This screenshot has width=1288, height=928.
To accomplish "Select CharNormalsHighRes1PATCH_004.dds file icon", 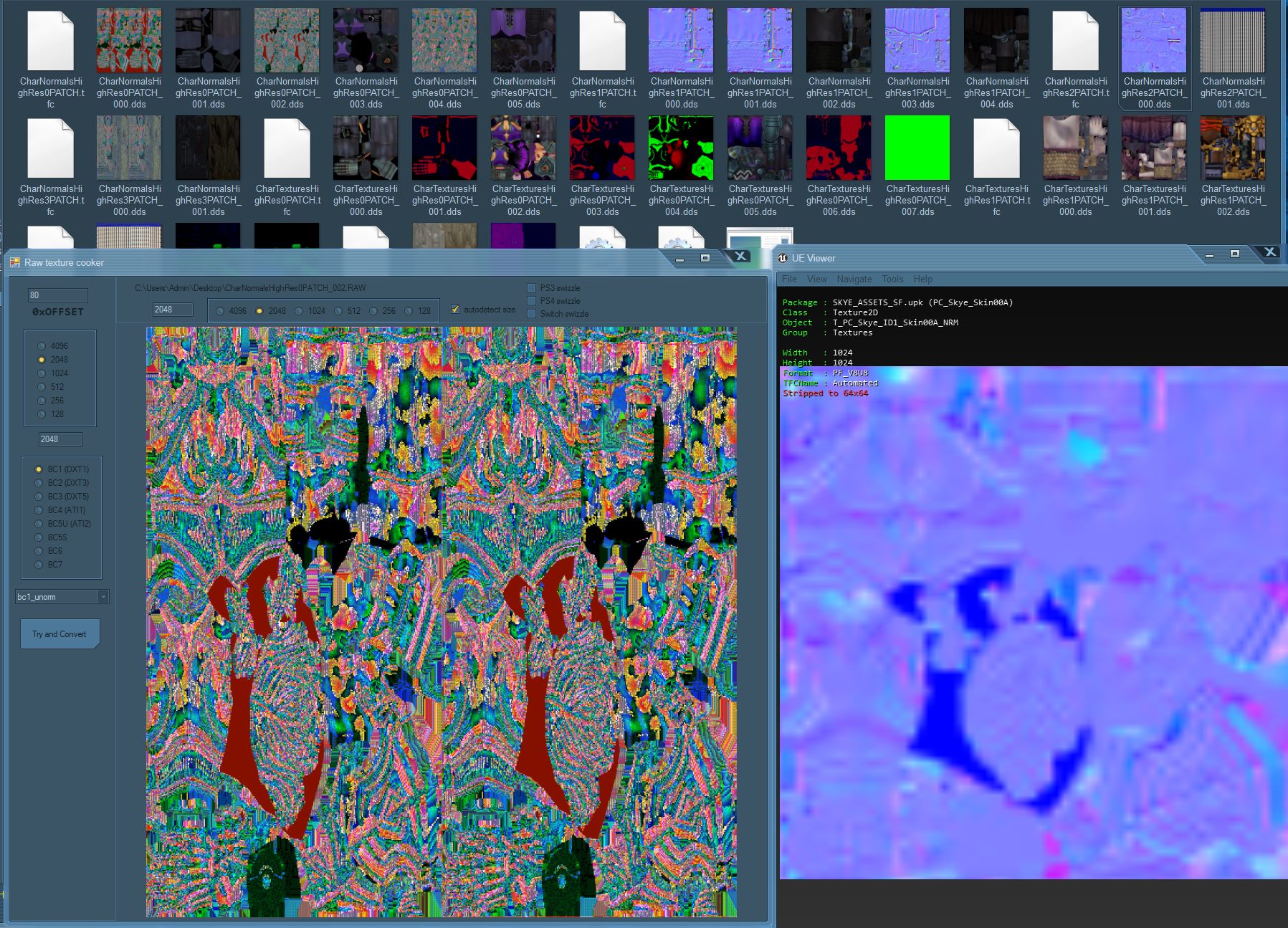I will click(996, 40).
